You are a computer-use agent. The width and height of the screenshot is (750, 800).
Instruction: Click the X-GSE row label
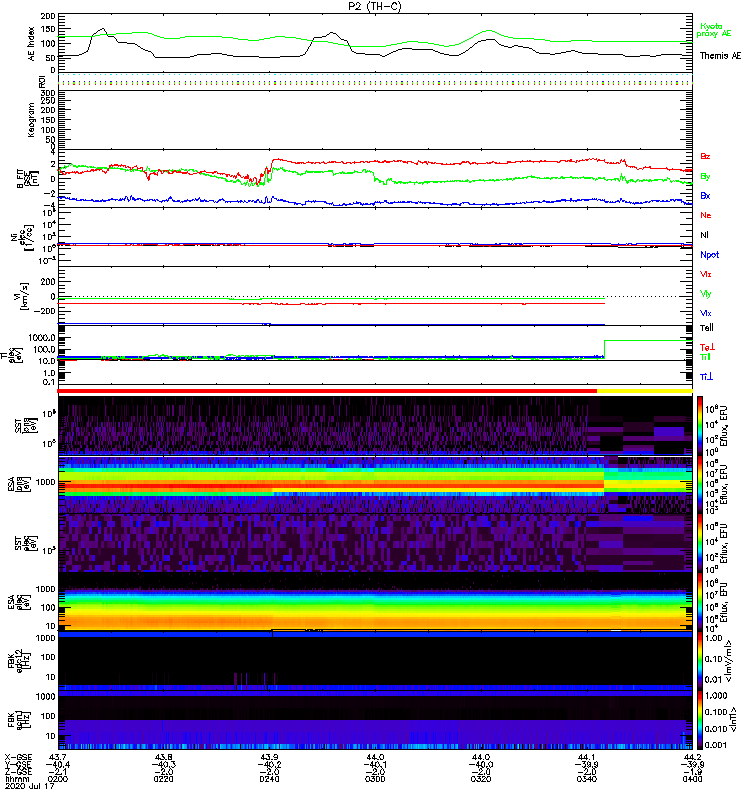tap(17, 758)
